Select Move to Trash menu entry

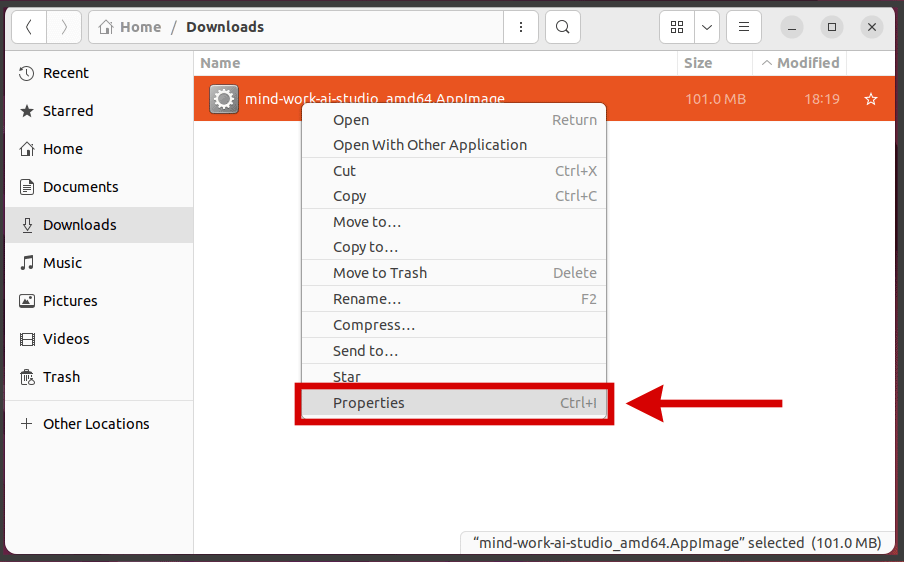[380, 273]
